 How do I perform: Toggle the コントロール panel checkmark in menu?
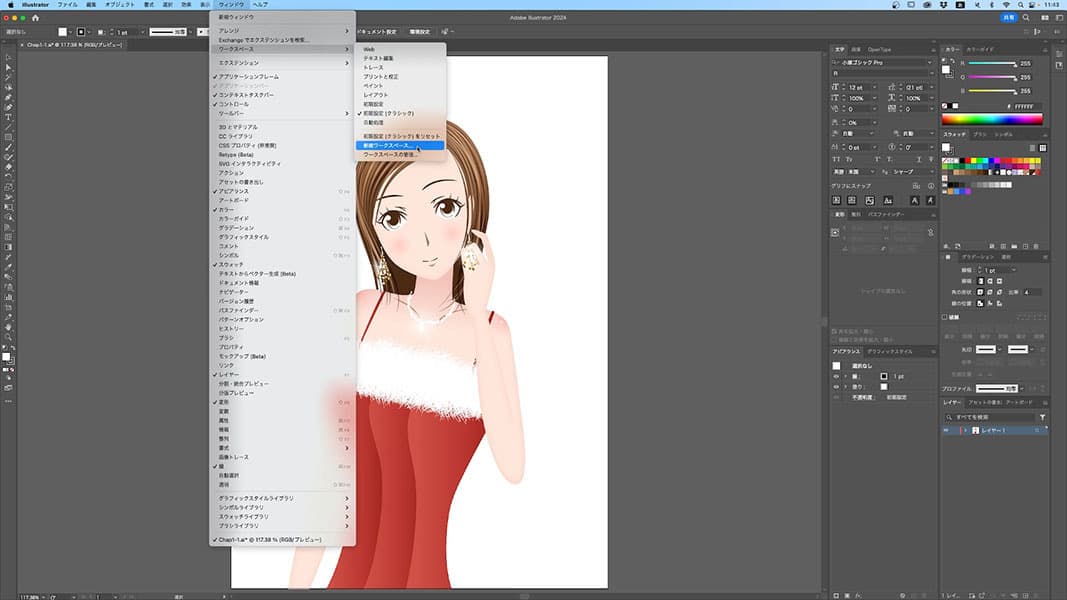point(234,104)
